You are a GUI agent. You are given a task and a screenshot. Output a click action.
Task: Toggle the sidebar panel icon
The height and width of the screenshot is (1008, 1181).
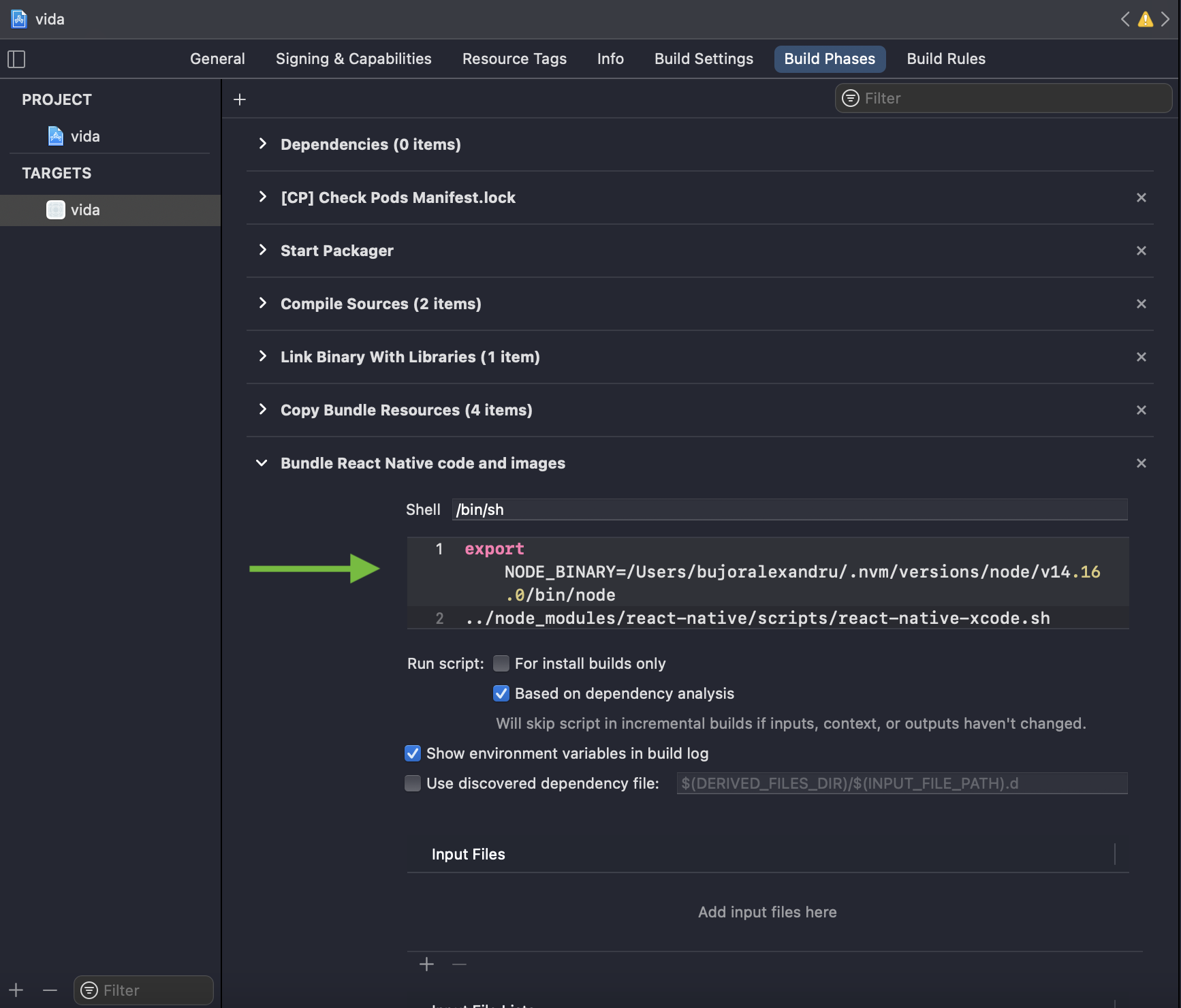[16, 59]
